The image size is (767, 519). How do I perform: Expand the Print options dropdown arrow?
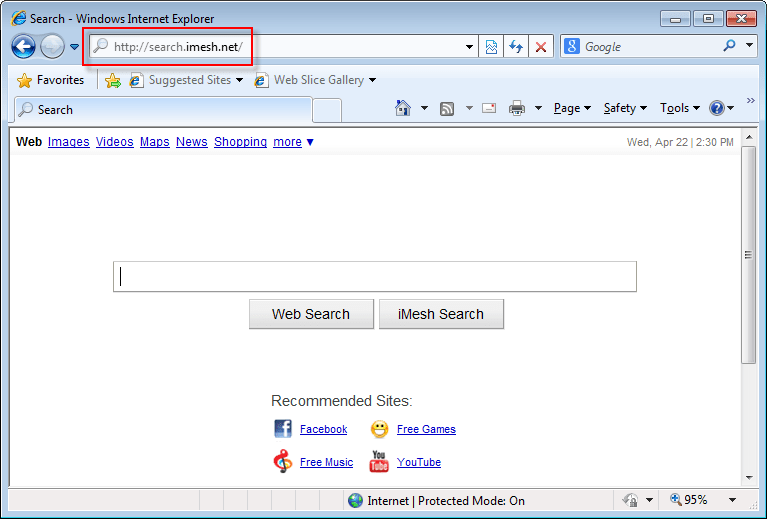point(539,108)
